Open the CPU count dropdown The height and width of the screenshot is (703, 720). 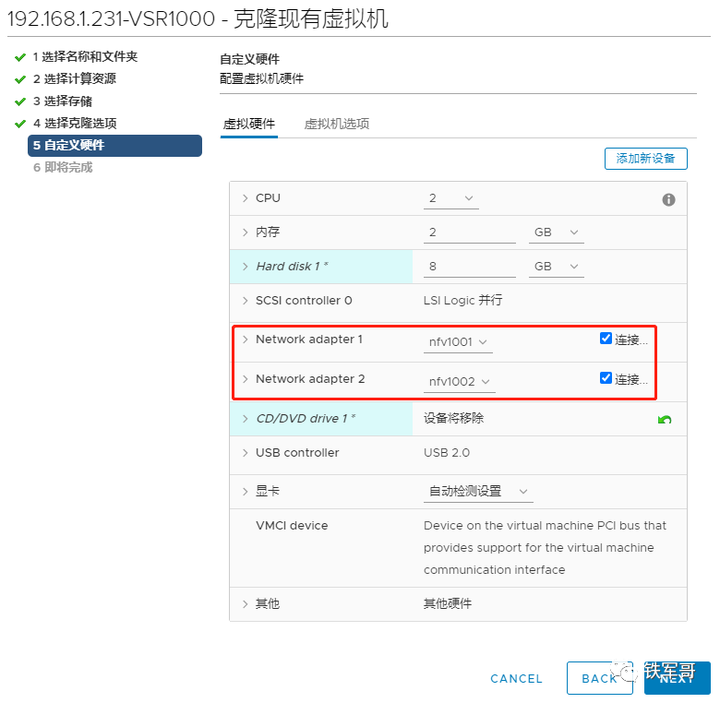click(x=451, y=198)
